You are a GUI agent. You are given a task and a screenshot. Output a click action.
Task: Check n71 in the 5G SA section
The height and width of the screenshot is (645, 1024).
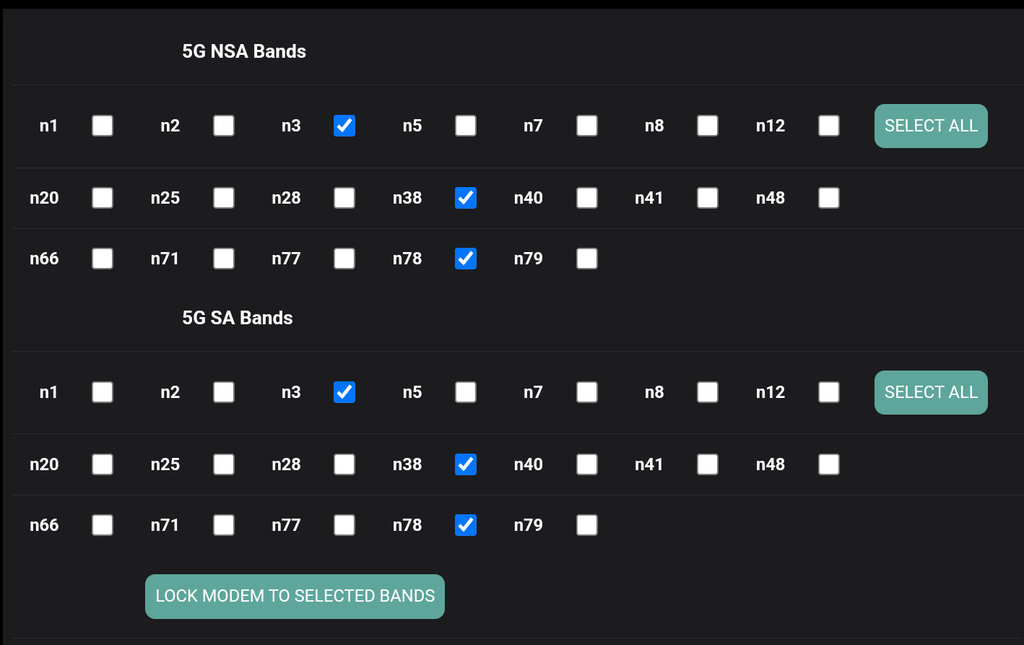(x=223, y=525)
